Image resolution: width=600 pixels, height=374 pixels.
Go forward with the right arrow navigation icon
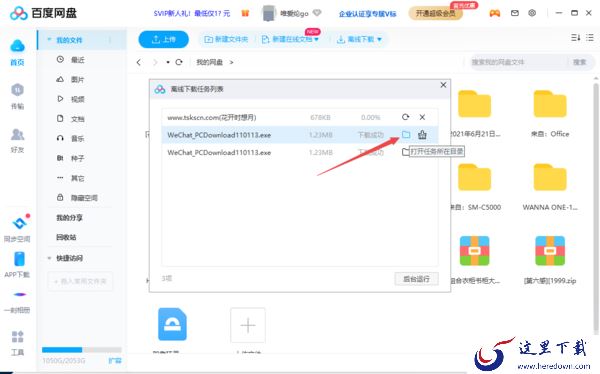click(x=155, y=62)
